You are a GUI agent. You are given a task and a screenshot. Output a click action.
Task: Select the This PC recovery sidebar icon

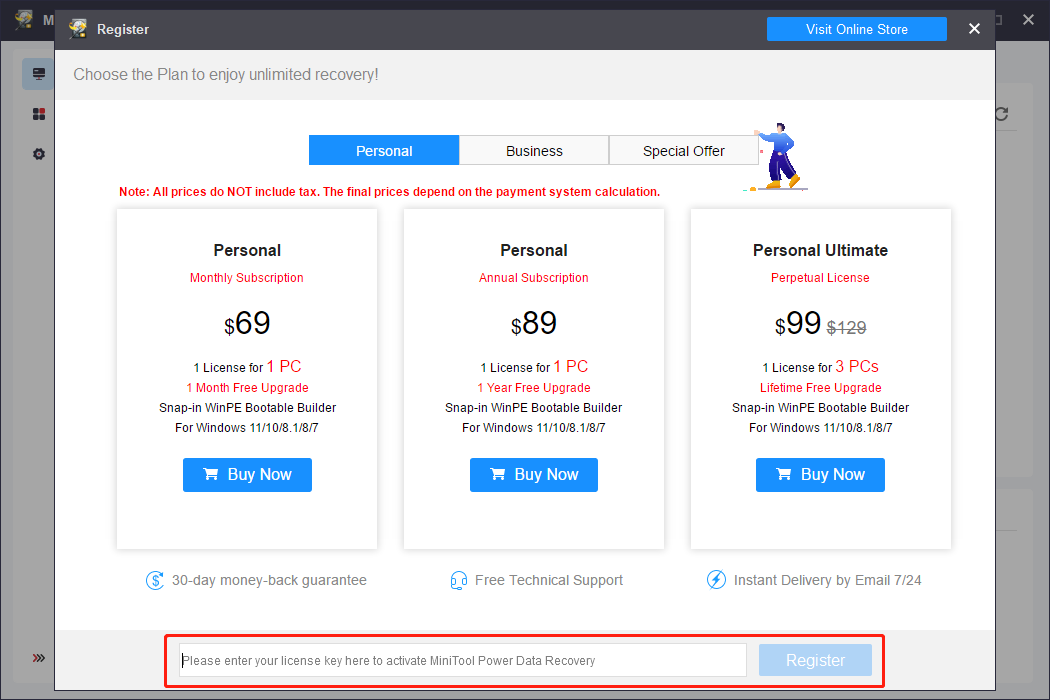(x=38, y=73)
